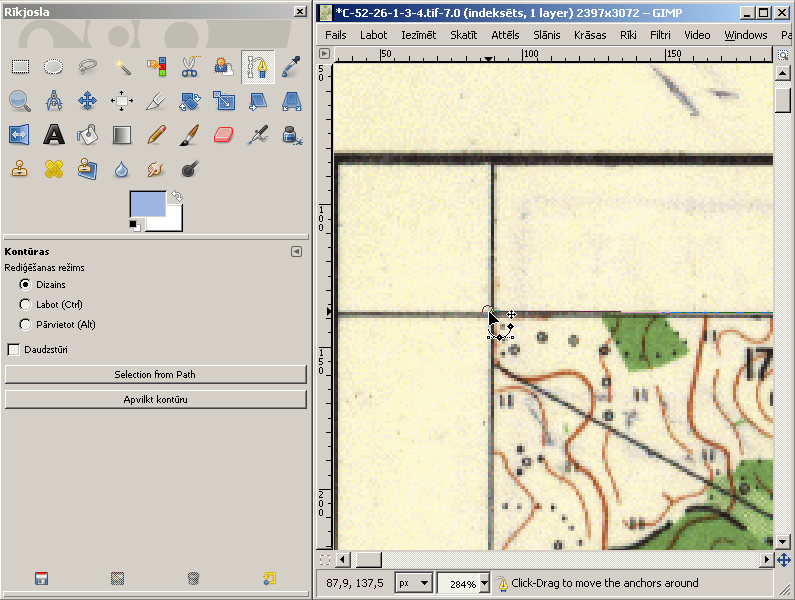Select the Scissors Select tool
Image resolution: width=795 pixels, height=600 pixels.
tap(190, 66)
